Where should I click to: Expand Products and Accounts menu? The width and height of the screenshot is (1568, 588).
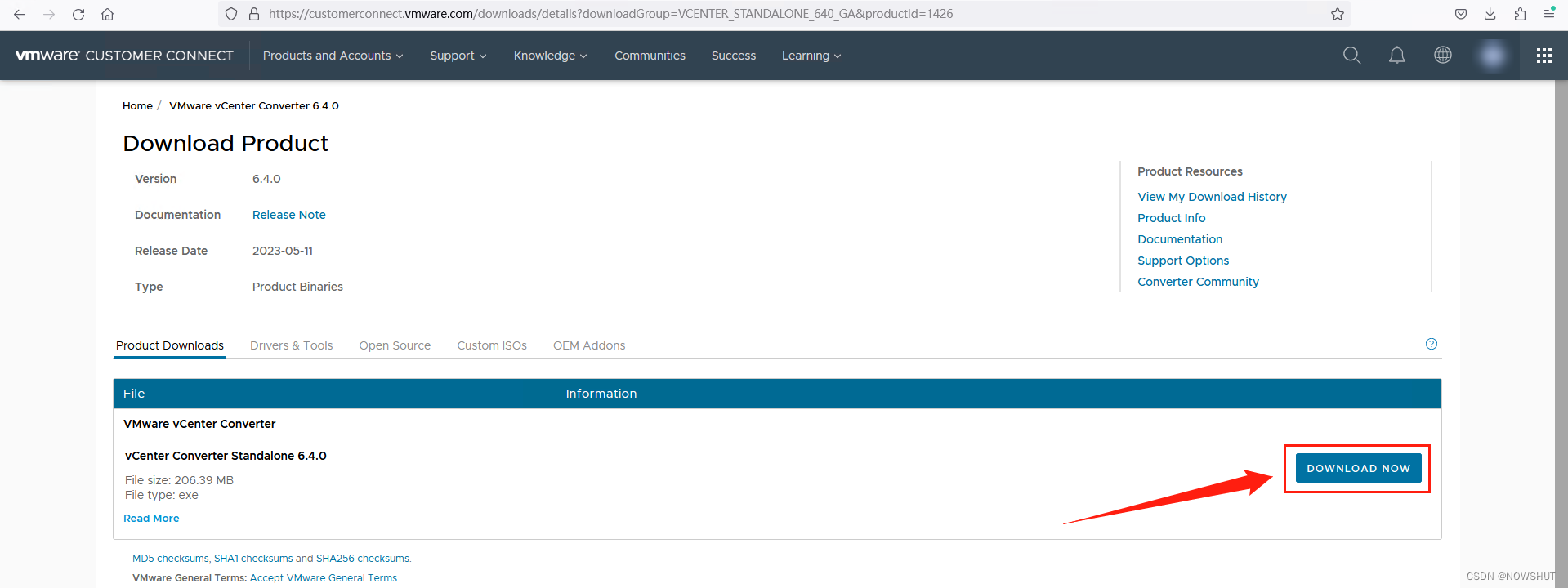pyautogui.click(x=333, y=56)
